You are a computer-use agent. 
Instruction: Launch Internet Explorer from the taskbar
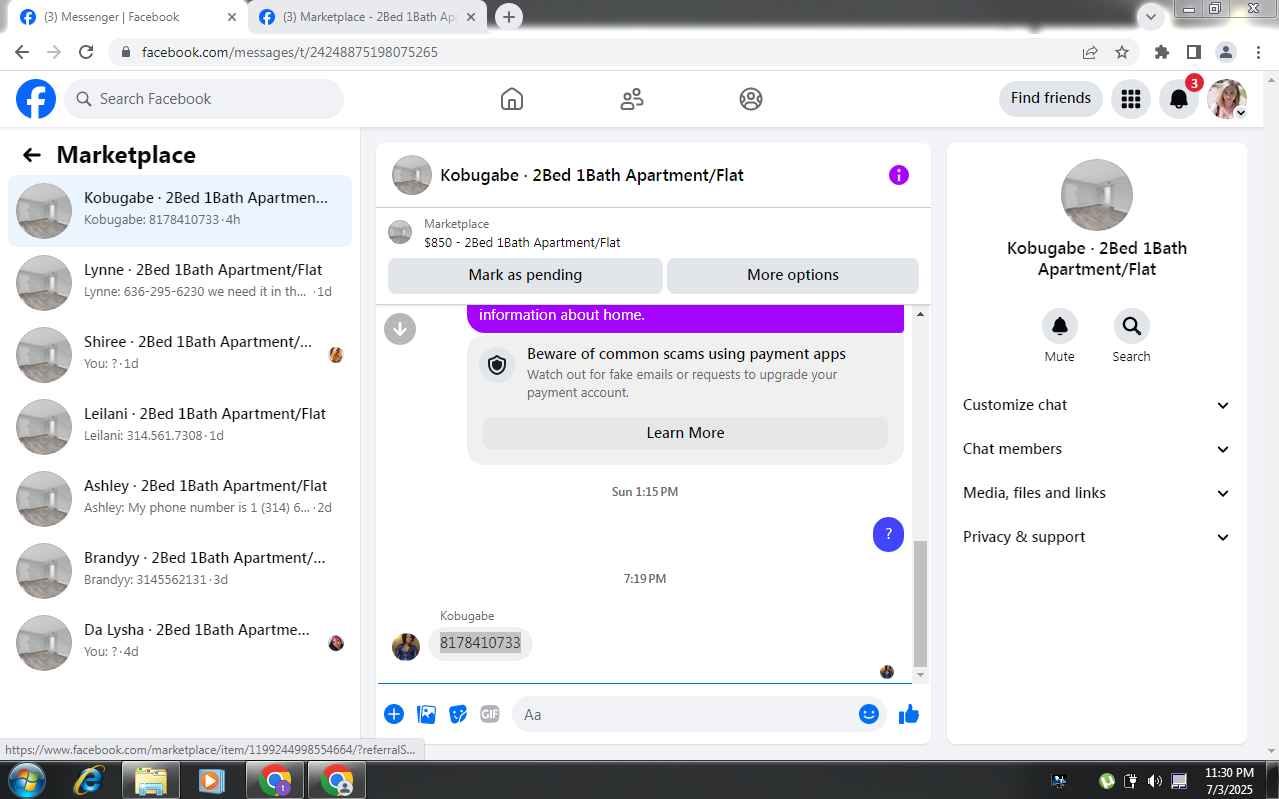[90, 781]
